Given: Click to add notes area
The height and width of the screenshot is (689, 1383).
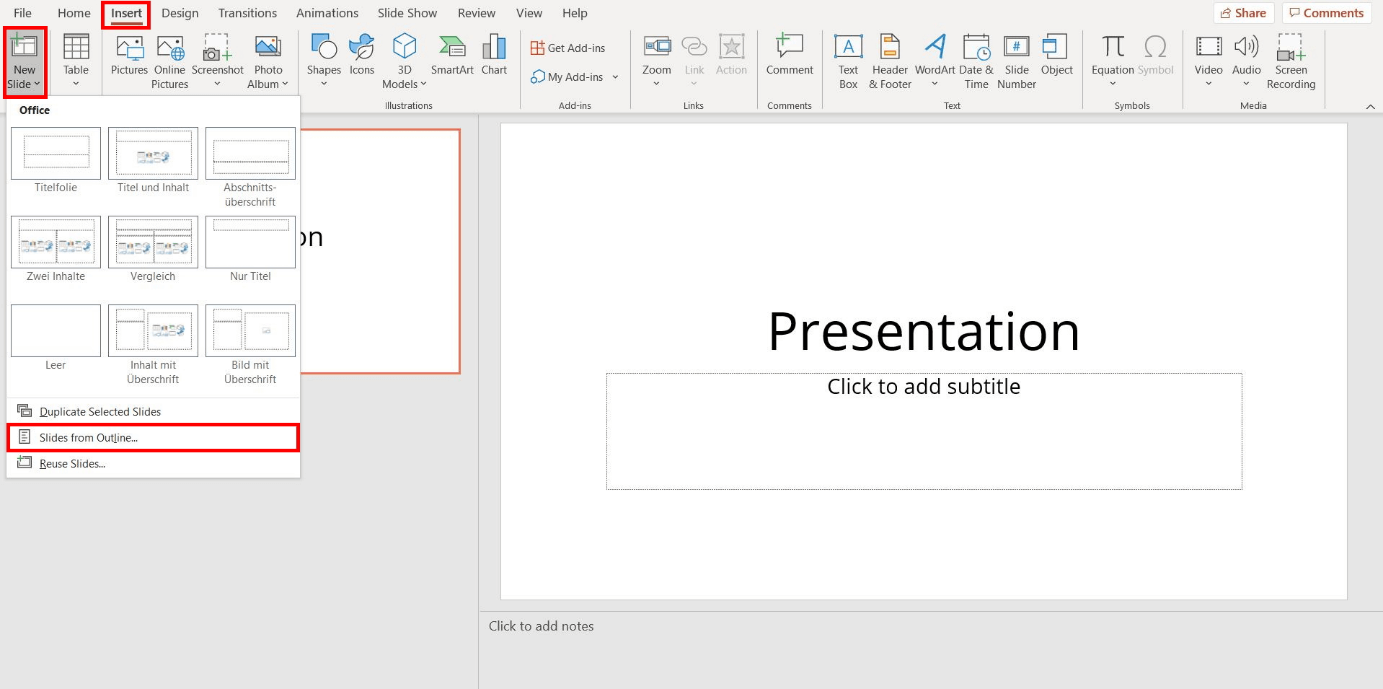Looking at the screenshot, I should click(541, 626).
